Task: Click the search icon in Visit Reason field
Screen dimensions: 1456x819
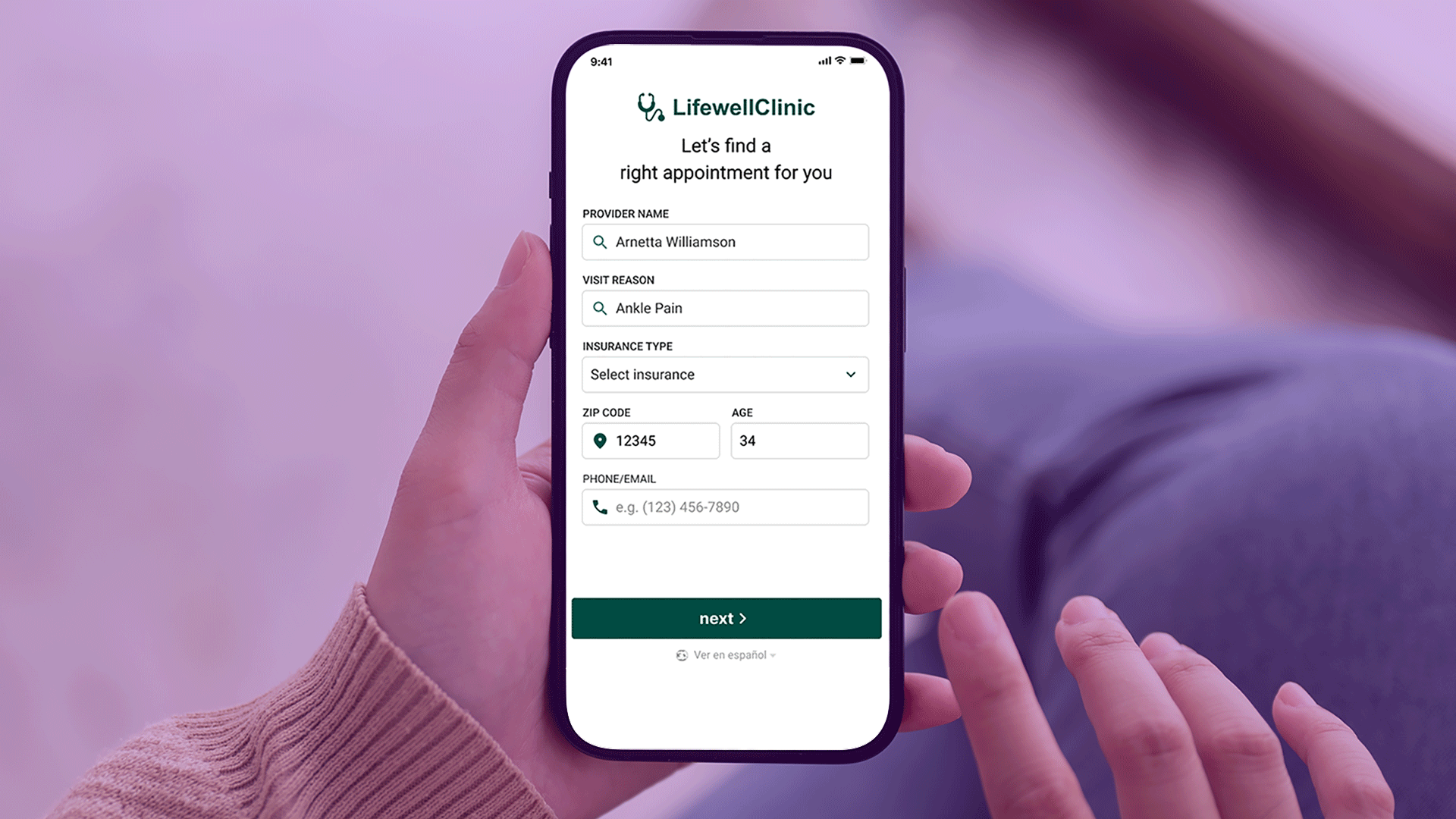Action: tap(600, 308)
